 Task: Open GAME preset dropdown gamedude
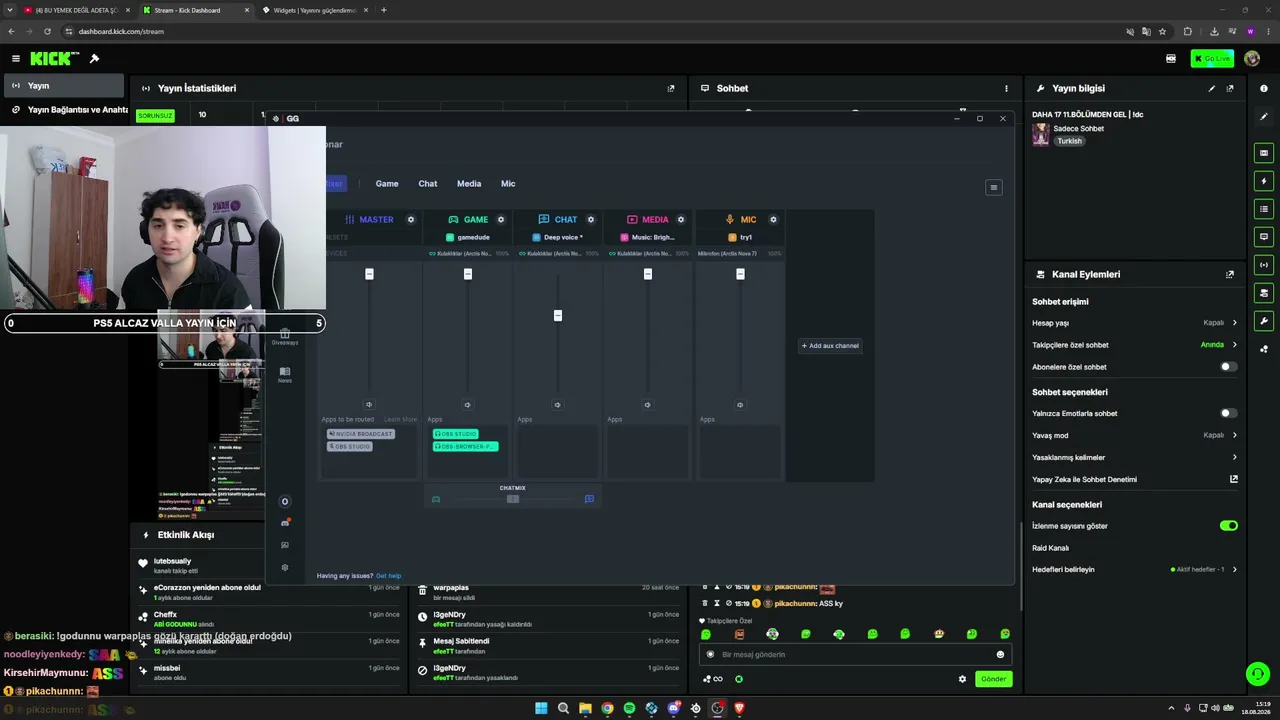468,237
